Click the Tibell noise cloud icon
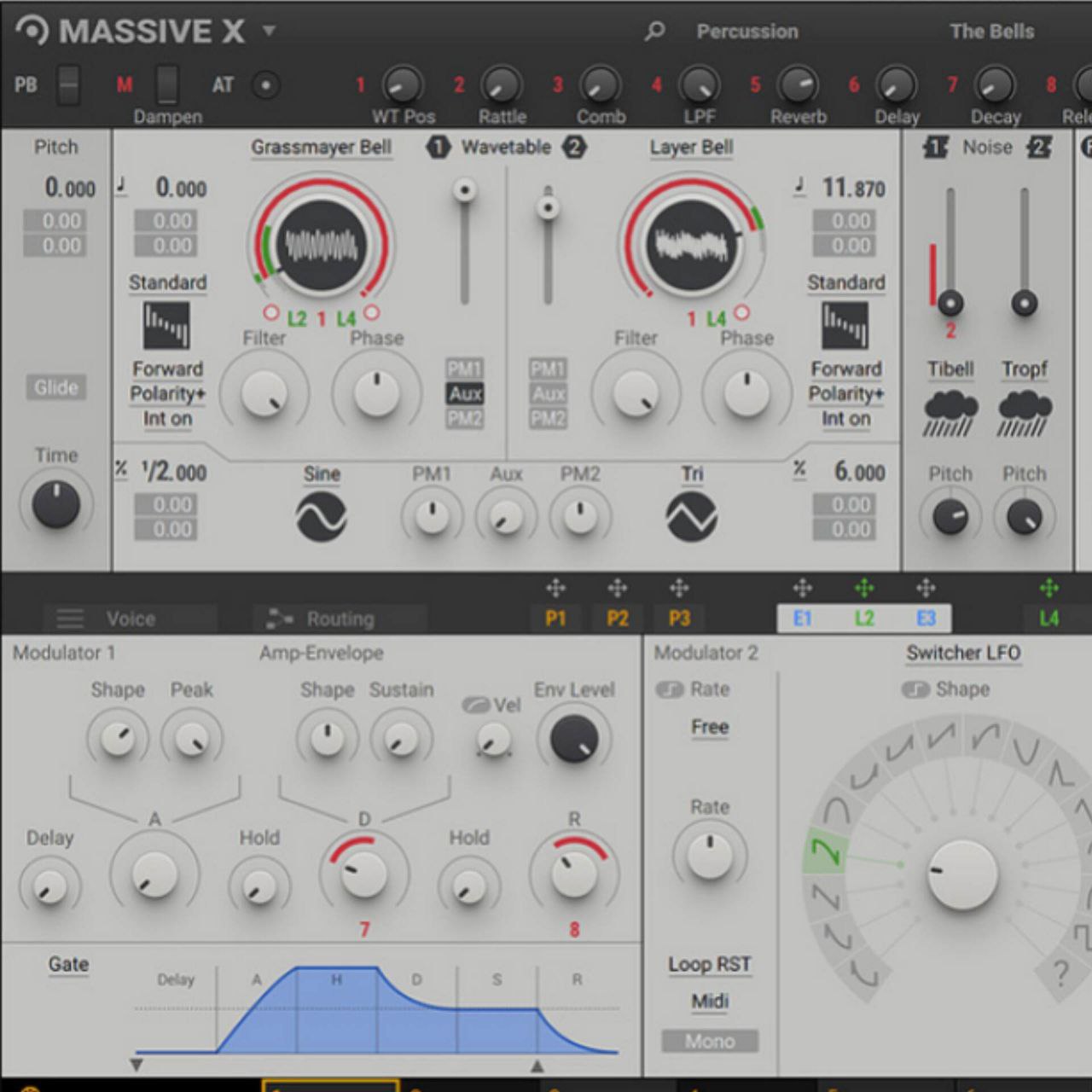This screenshot has width=1092, height=1092. pos(950,415)
